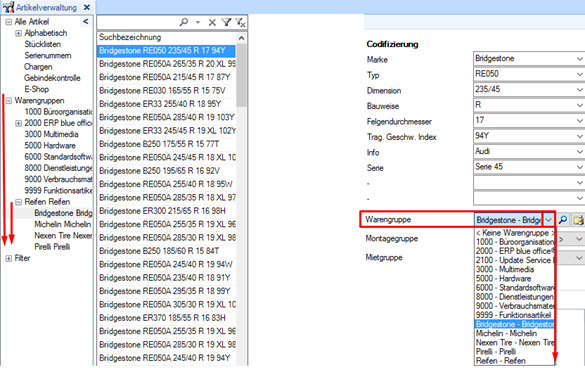
Task: Open the Marke dropdown
Action: click(x=579, y=59)
